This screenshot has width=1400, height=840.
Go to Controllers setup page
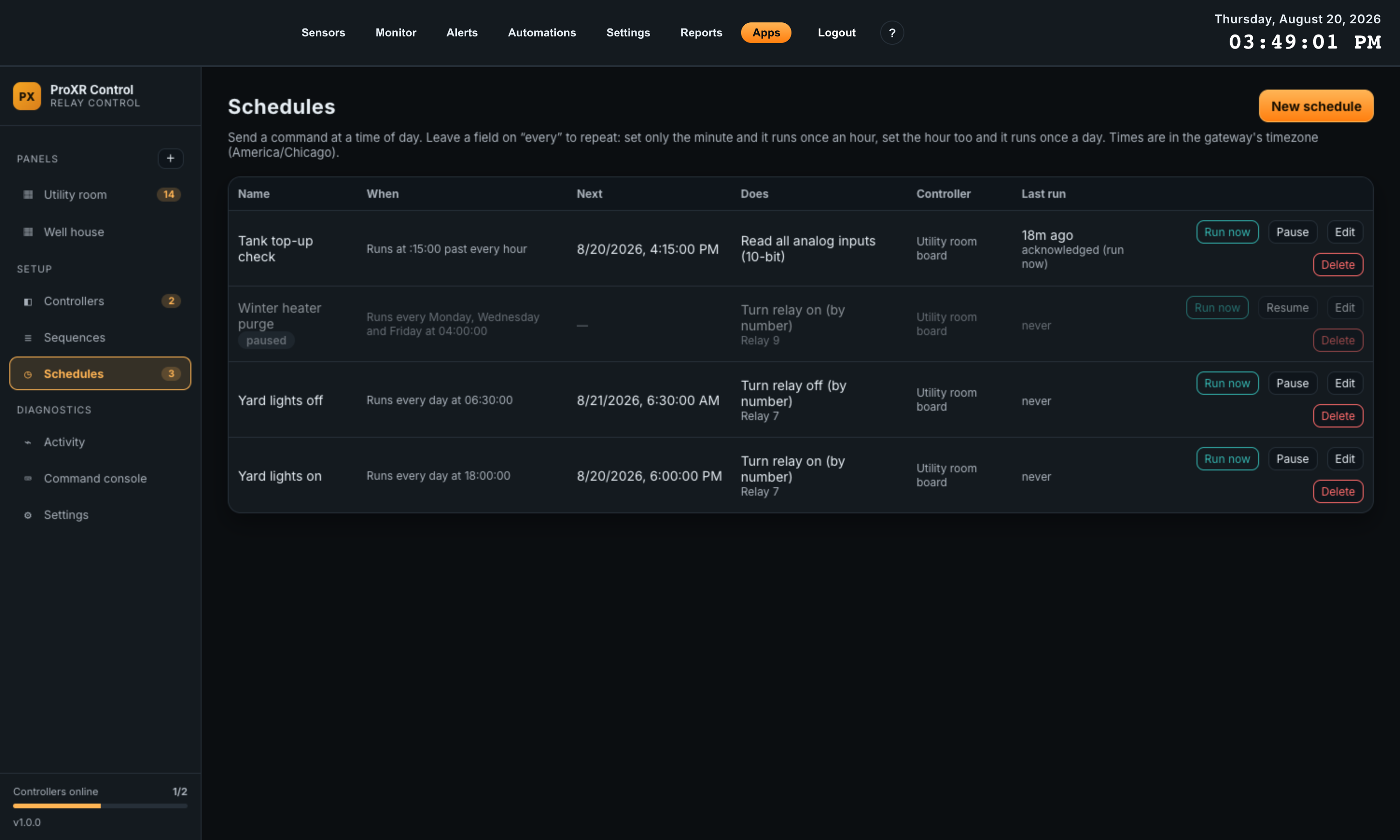coord(100,301)
